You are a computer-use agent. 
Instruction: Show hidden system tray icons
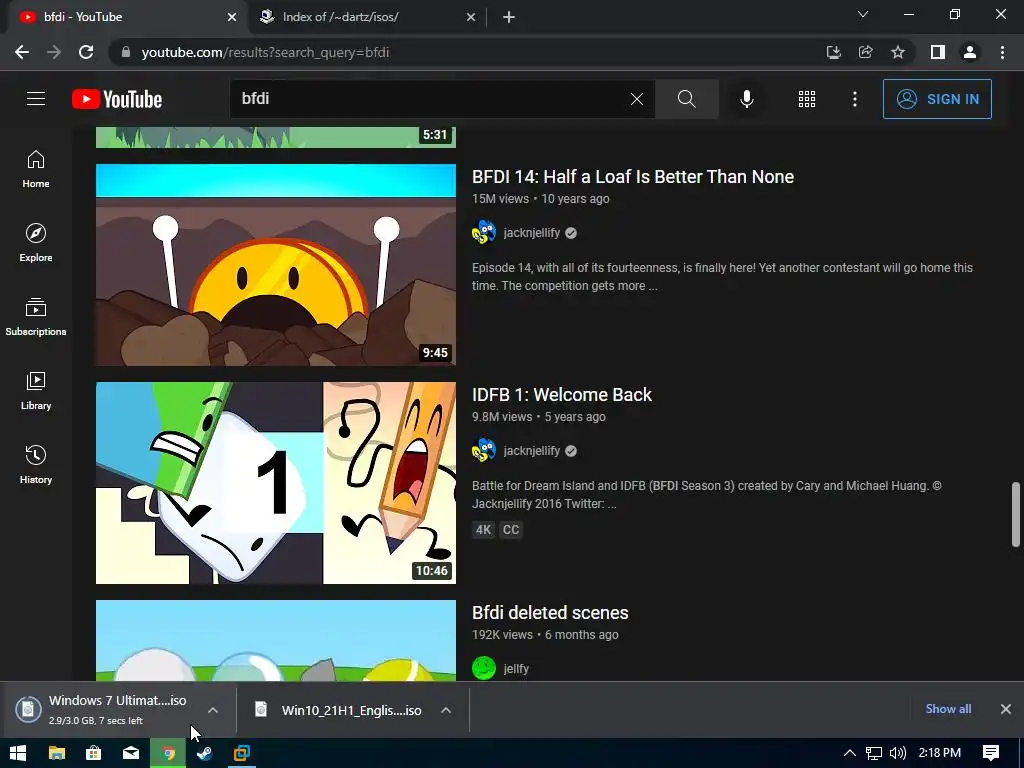850,753
